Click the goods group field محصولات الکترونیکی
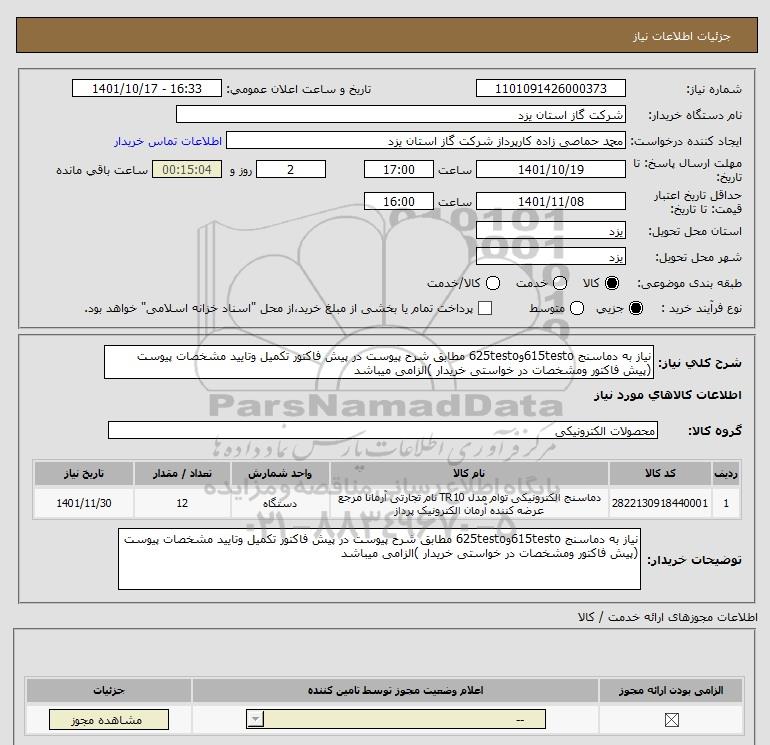 tap(383, 431)
